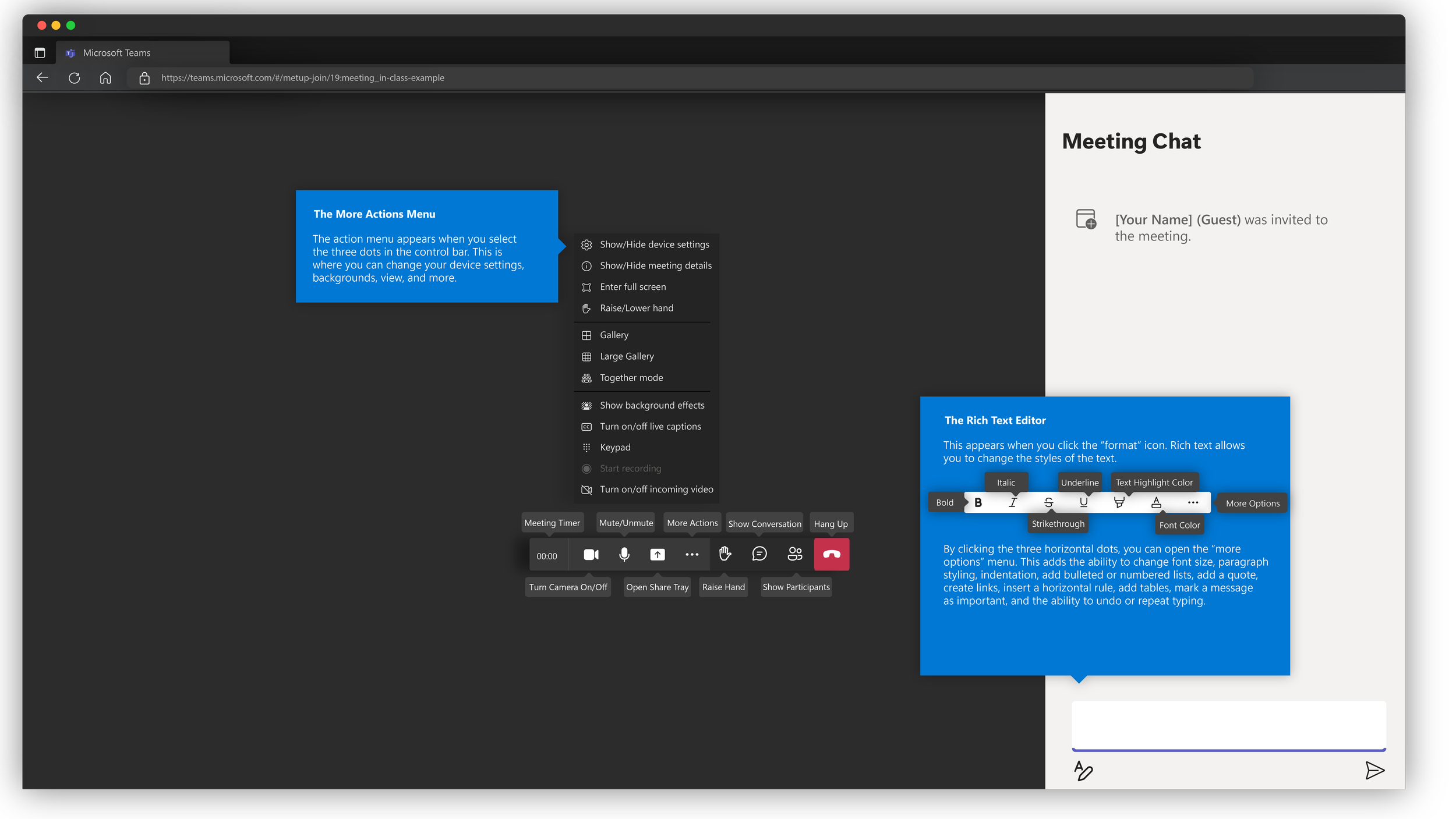This screenshot has width=1456, height=819.
Task: Expand the More Actions ellipsis menu
Action: click(x=691, y=554)
